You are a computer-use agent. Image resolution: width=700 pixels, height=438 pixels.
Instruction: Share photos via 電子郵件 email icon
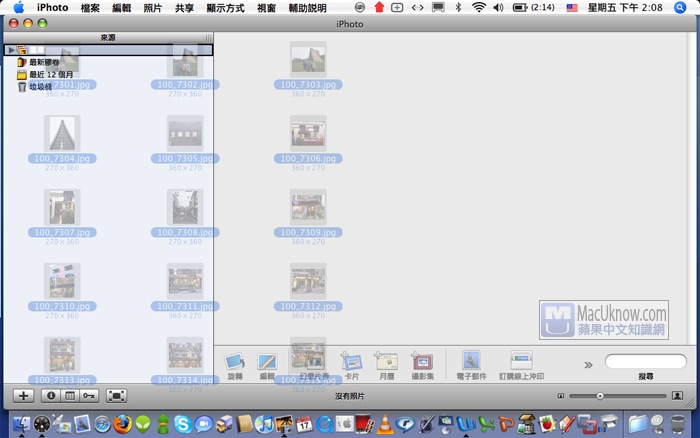tap(471, 361)
